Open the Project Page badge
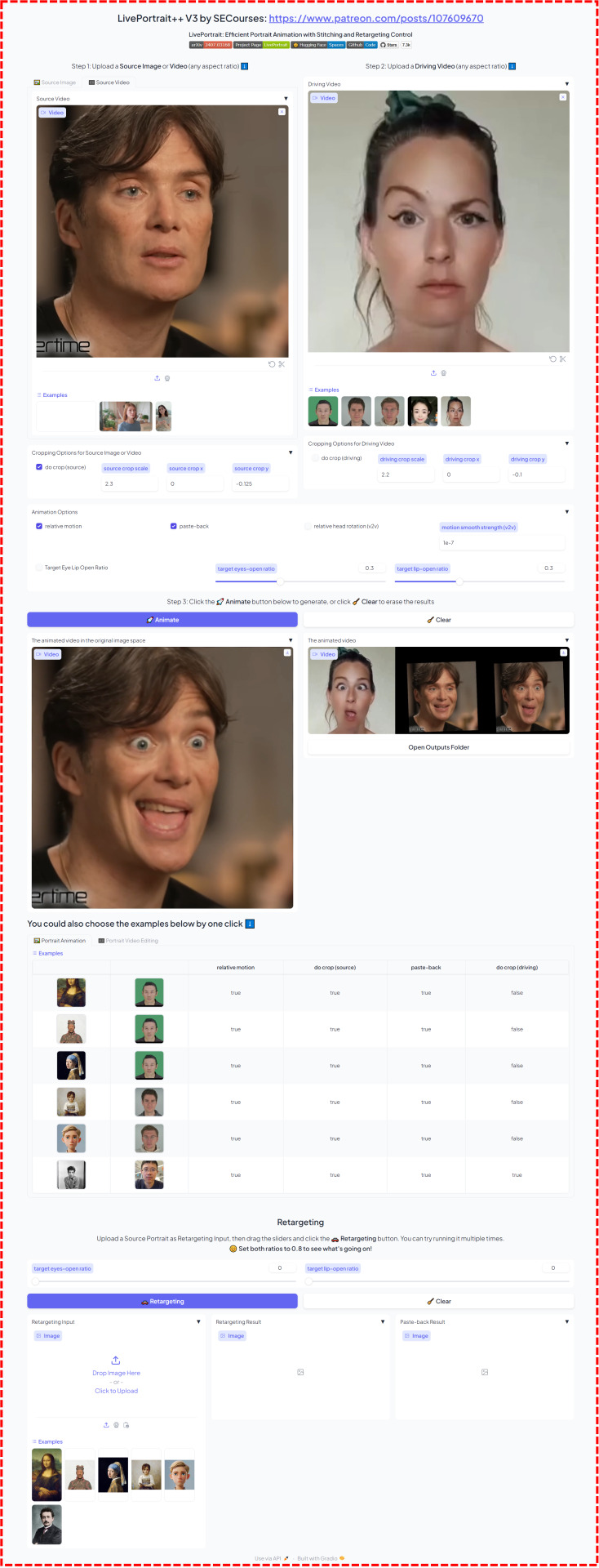This screenshot has width=599, height=1568. coord(262,45)
